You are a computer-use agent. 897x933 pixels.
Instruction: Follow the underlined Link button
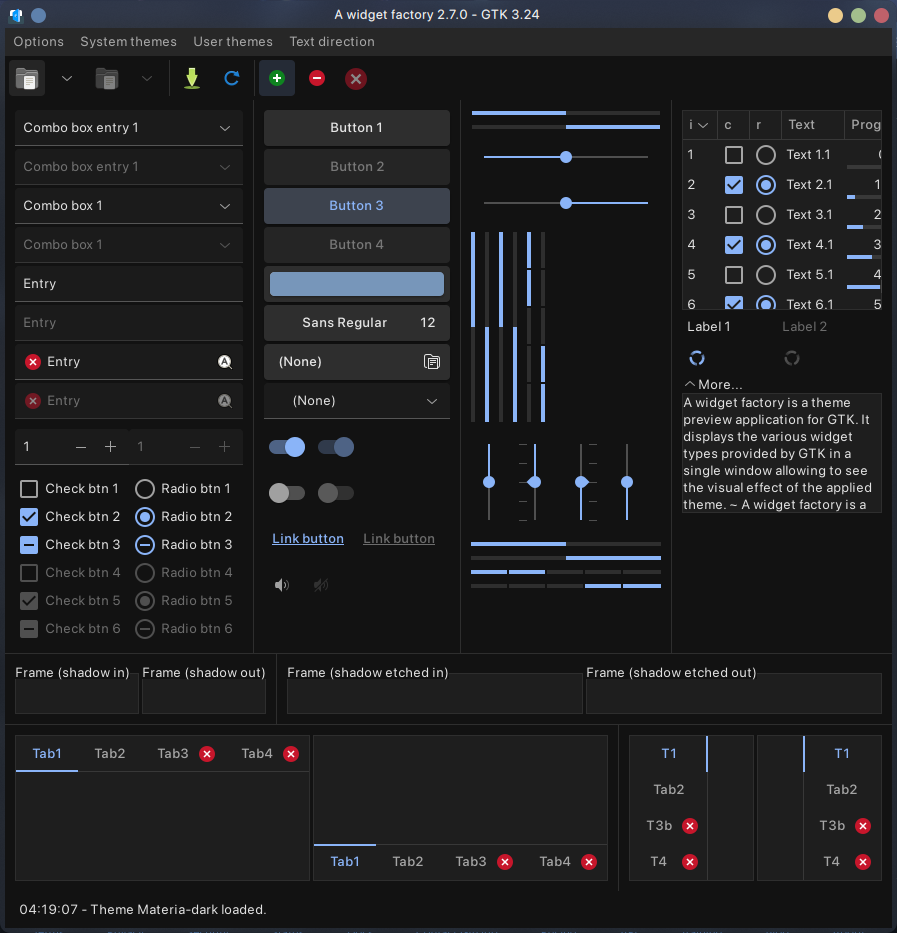307,538
